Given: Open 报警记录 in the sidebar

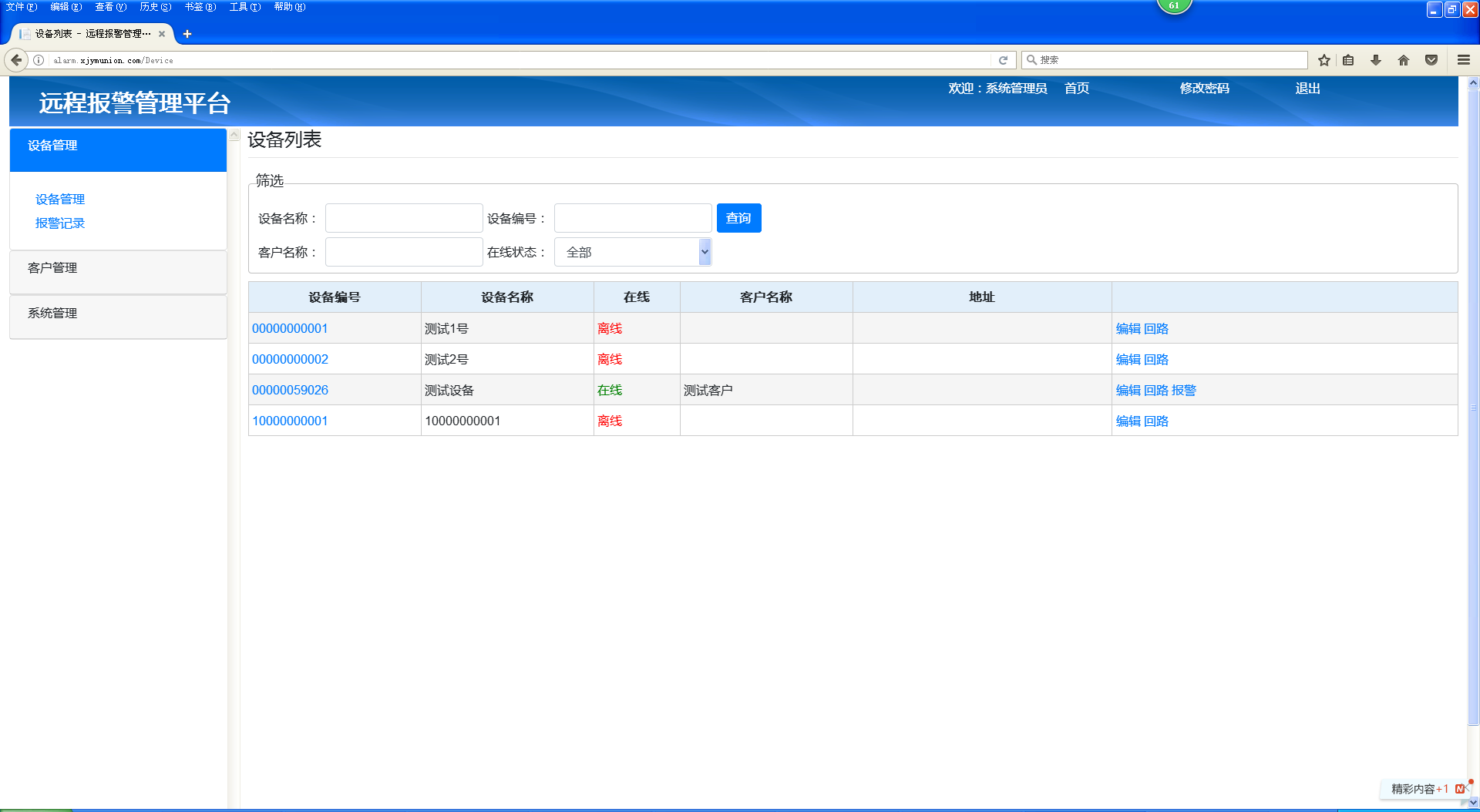Looking at the screenshot, I should coord(60,223).
